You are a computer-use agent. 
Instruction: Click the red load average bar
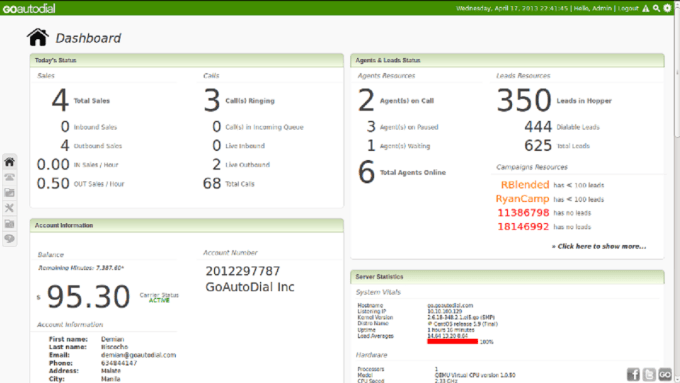point(452,342)
